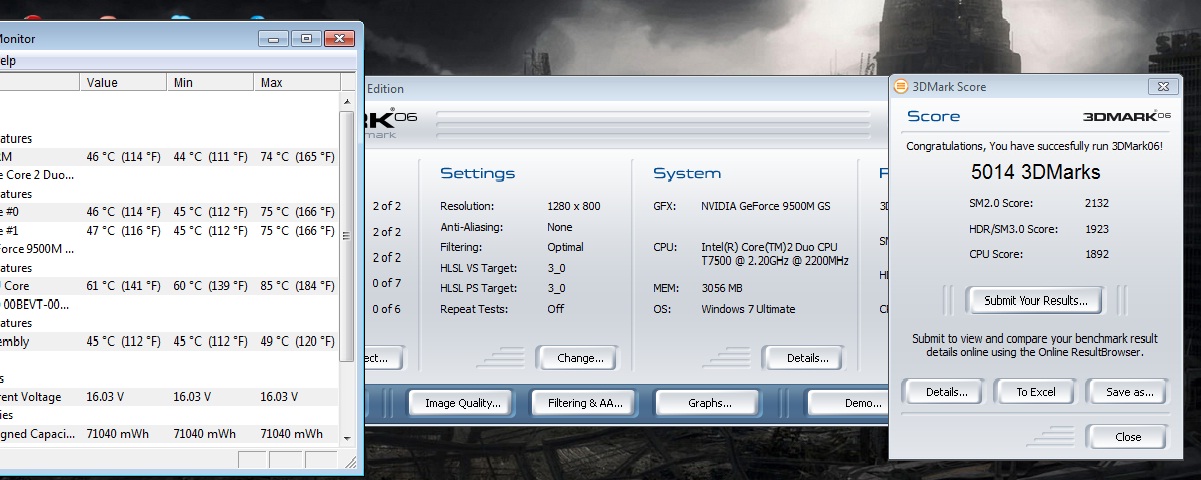Viewport: 1201px width, 480px height.
Task: Select the 5014 3DMarks score text
Action: click(x=1035, y=172)
